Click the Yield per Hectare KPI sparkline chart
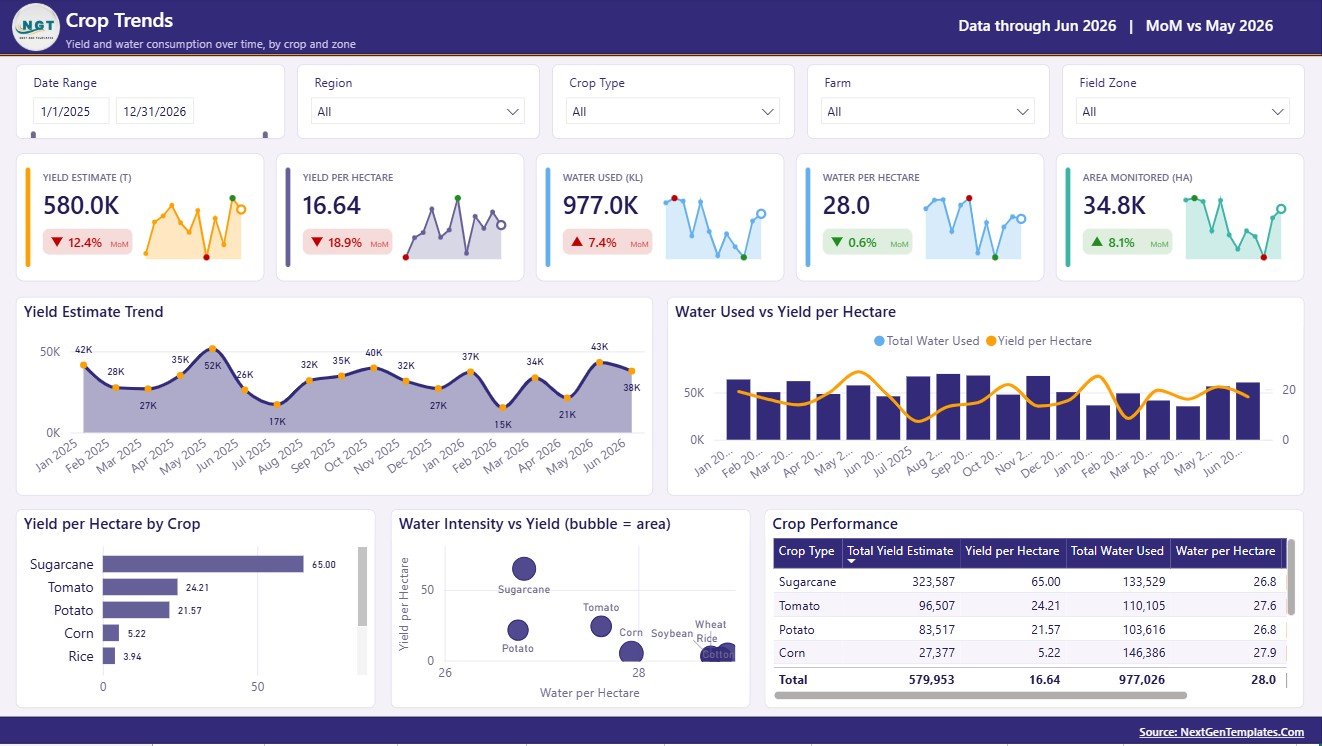 tap(455, 228)
